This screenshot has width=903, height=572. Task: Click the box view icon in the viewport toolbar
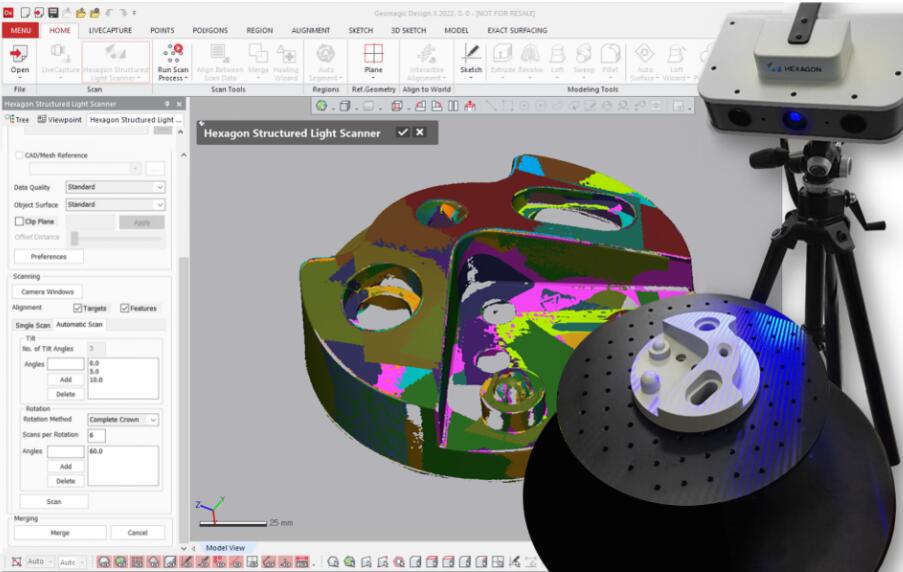coord(344,105)
